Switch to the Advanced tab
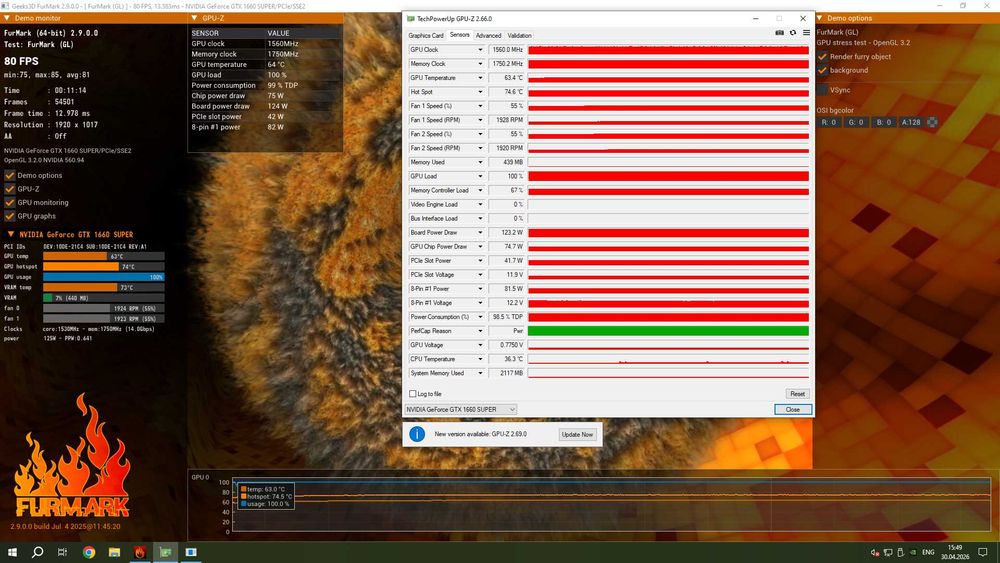This screenshot has width=1000, height=563. (489, 36)
